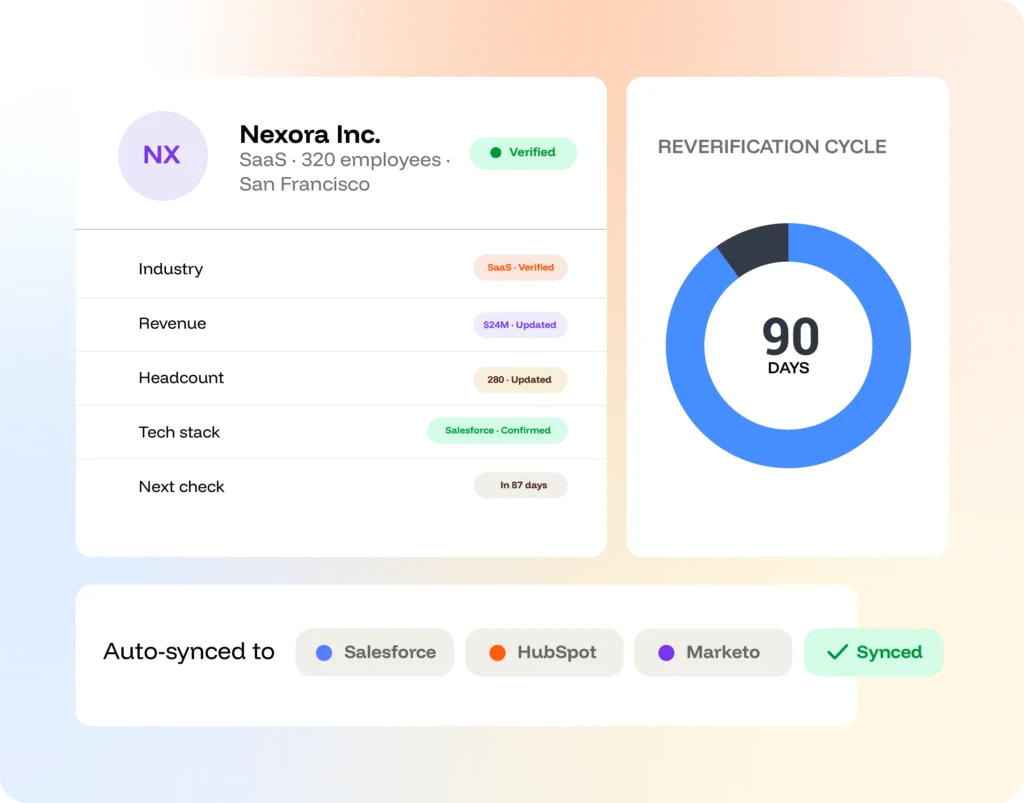Click the 280 · Updated headcount tag
1024x803 pixels.
pos(520,379)
